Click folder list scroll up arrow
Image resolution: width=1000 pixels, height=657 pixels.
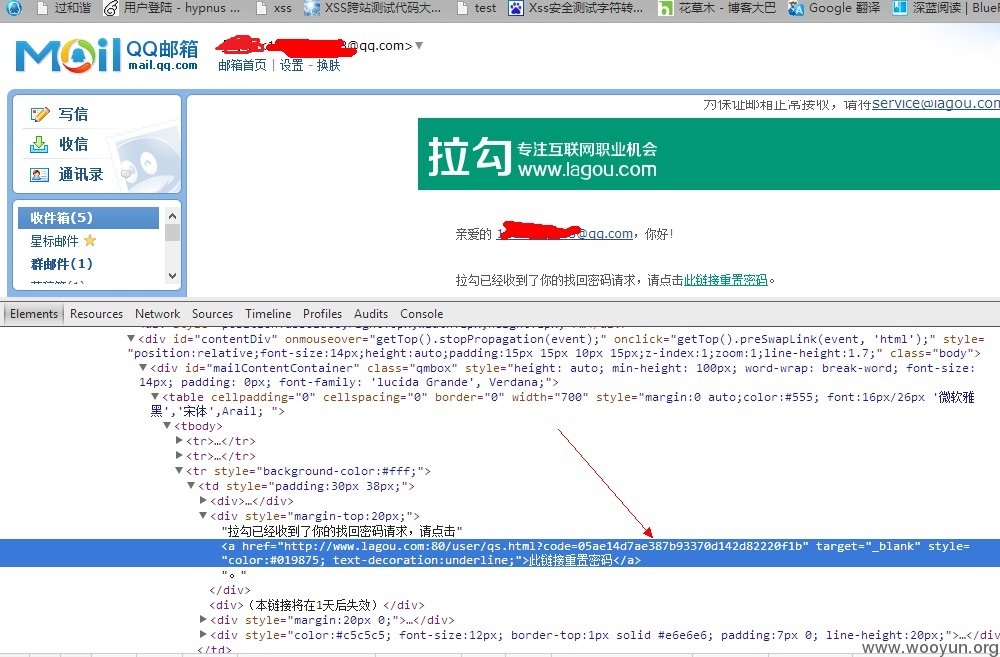[x=172, y=216]
